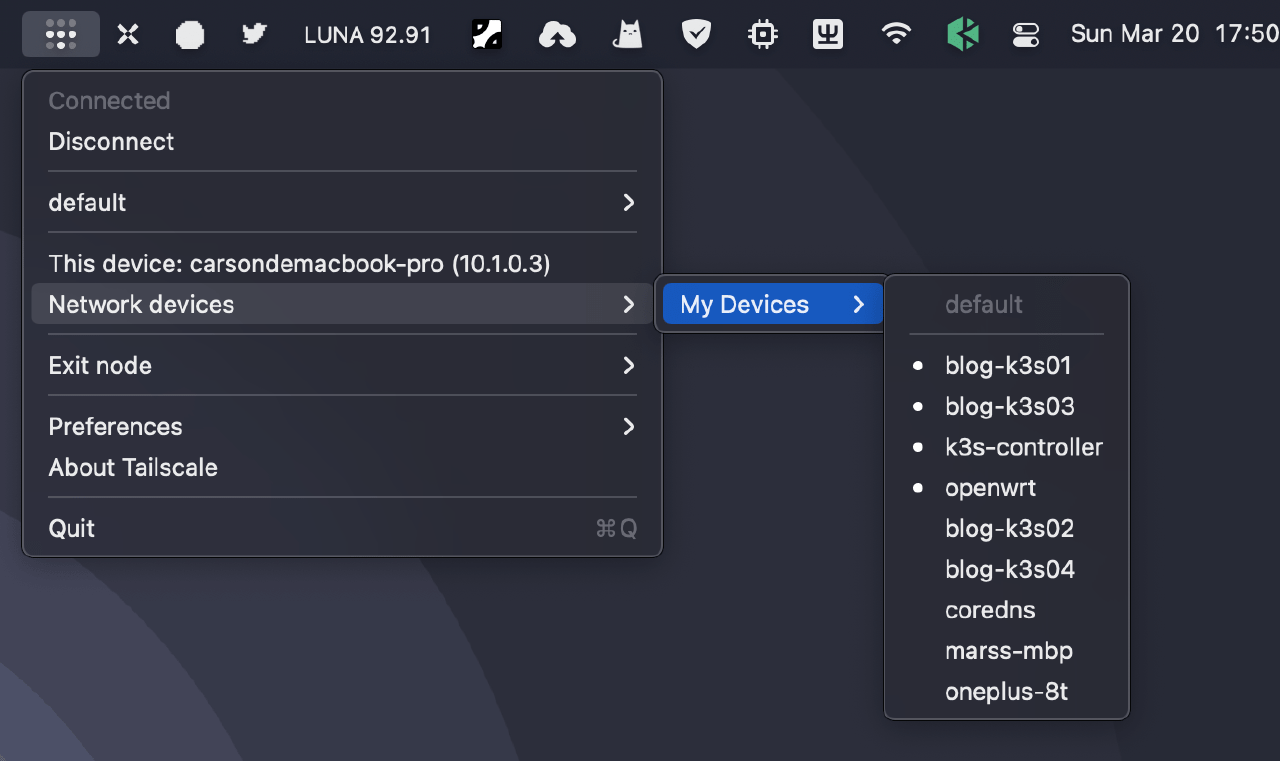Click LUNA 92.91 ticker in menu bar
The width and height of the screenshot is (1280, 761).
(367, 35)
